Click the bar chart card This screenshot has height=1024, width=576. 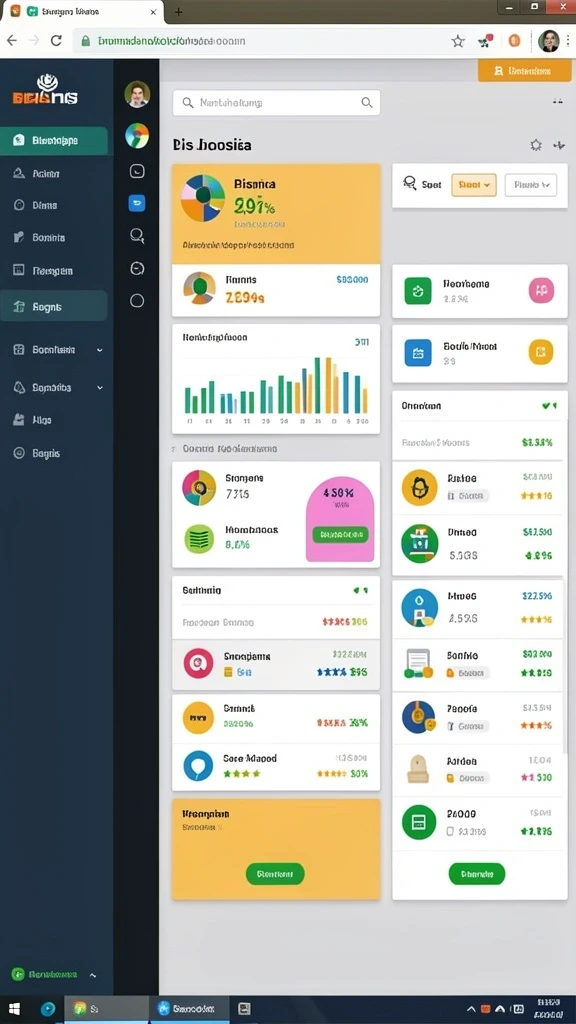point(276,379)
